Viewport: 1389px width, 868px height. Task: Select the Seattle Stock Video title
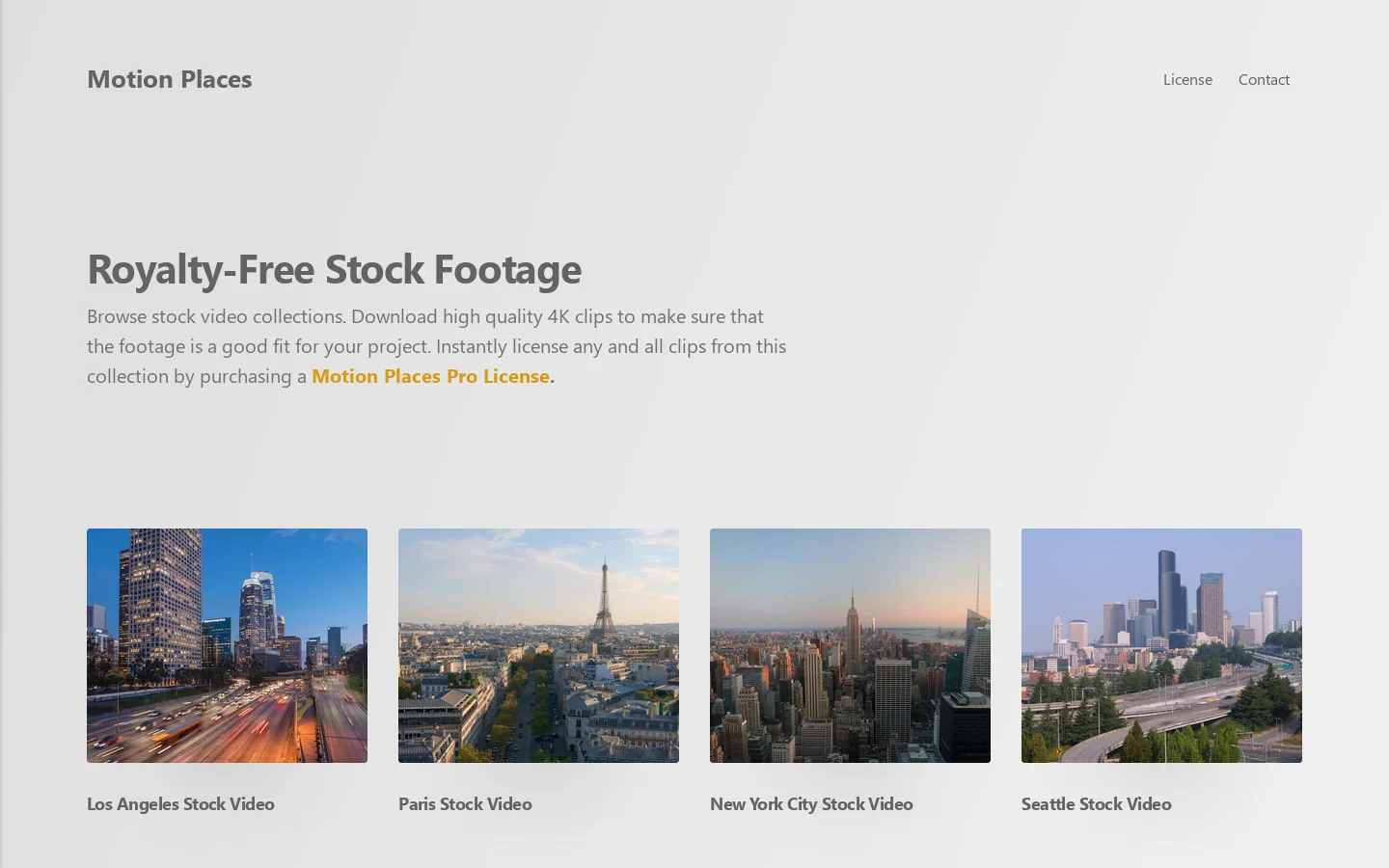coord(1096,804)
